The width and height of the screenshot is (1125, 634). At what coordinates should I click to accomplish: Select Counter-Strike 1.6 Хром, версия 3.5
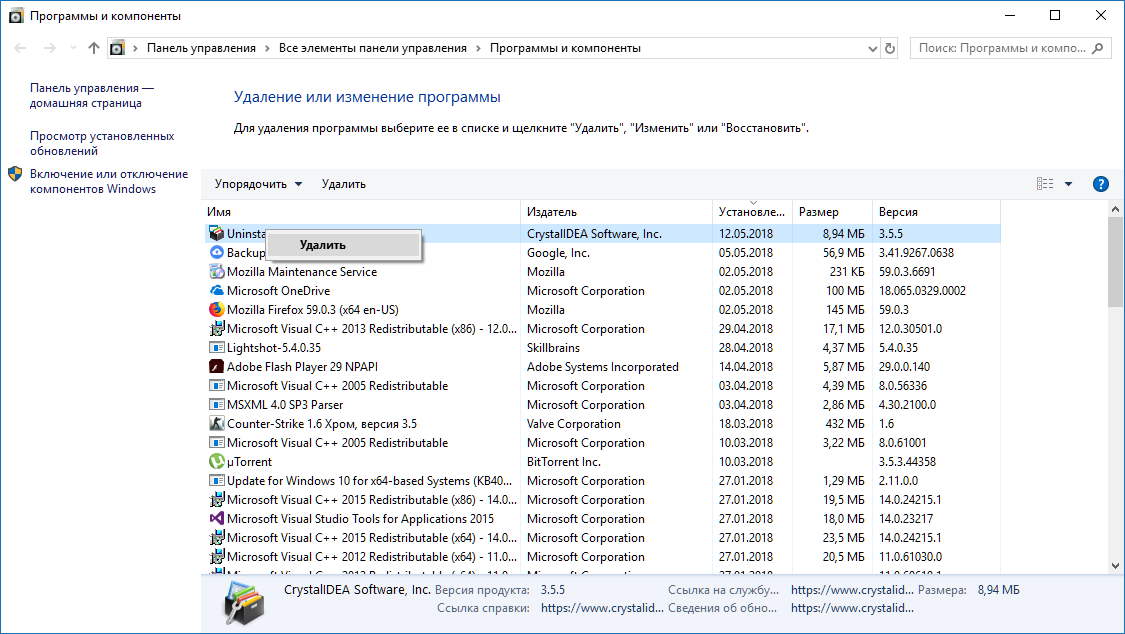click(x=322, y=423)
